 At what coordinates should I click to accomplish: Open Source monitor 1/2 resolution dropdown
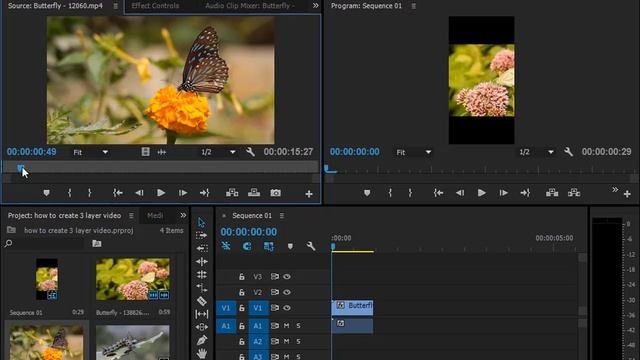click(218, 152)
